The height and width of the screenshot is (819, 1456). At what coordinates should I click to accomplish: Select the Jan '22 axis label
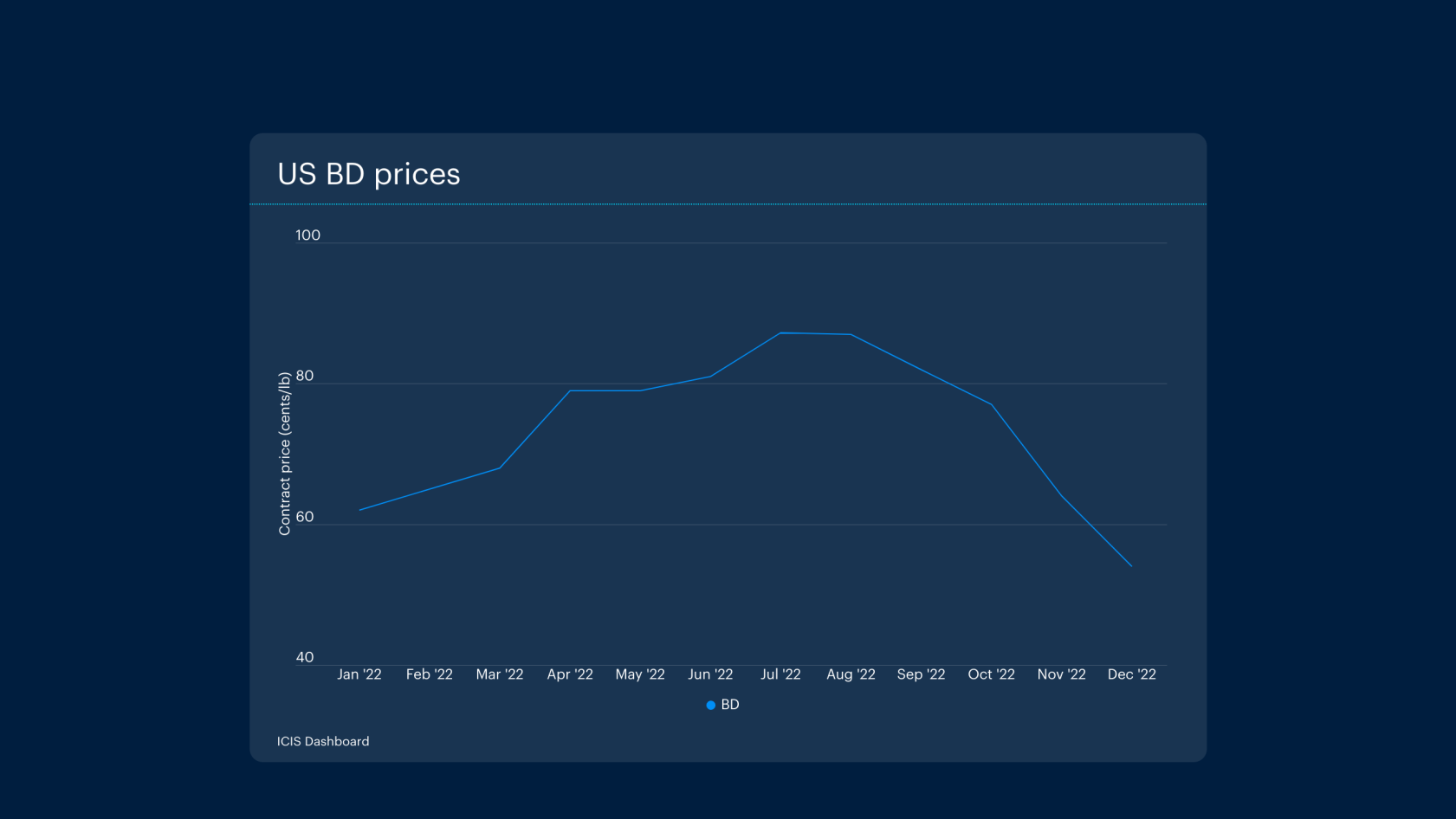(x=359, y=674)
